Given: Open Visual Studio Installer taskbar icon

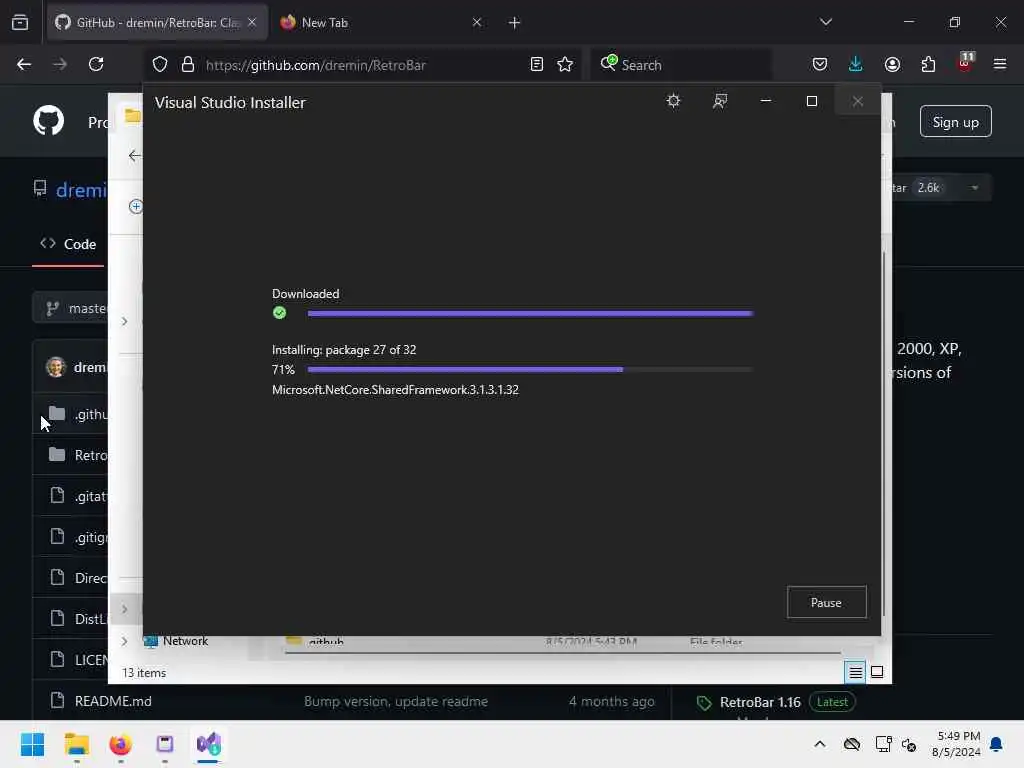Looking at the screenshot, I should (209, 744).
